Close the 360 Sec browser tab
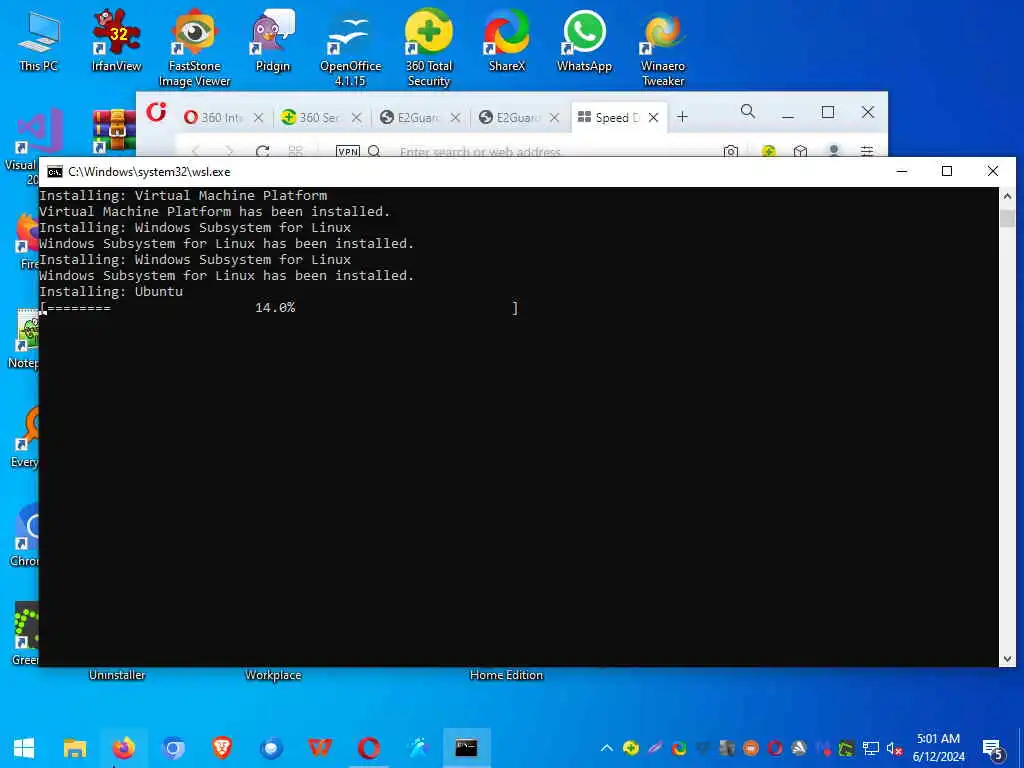Image resolution: width=1024 pixels, height=768 pixels. (x=357, y=118)
